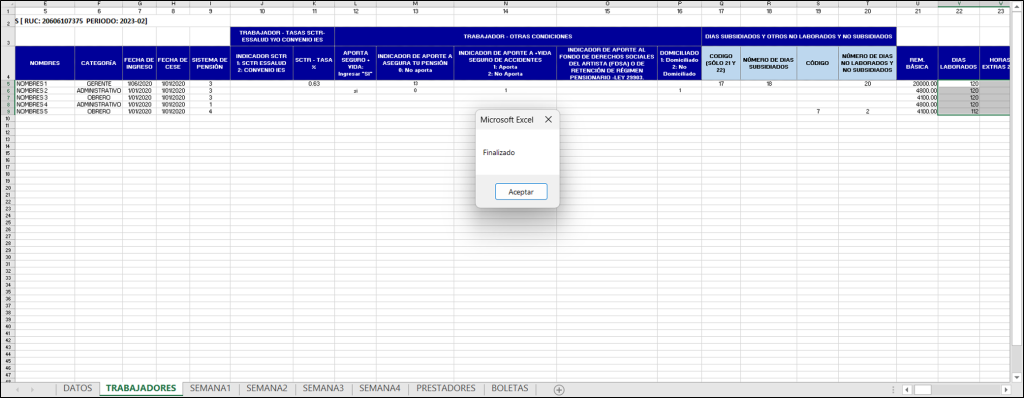Add a new sheet with the plus icon

point(558,389)
